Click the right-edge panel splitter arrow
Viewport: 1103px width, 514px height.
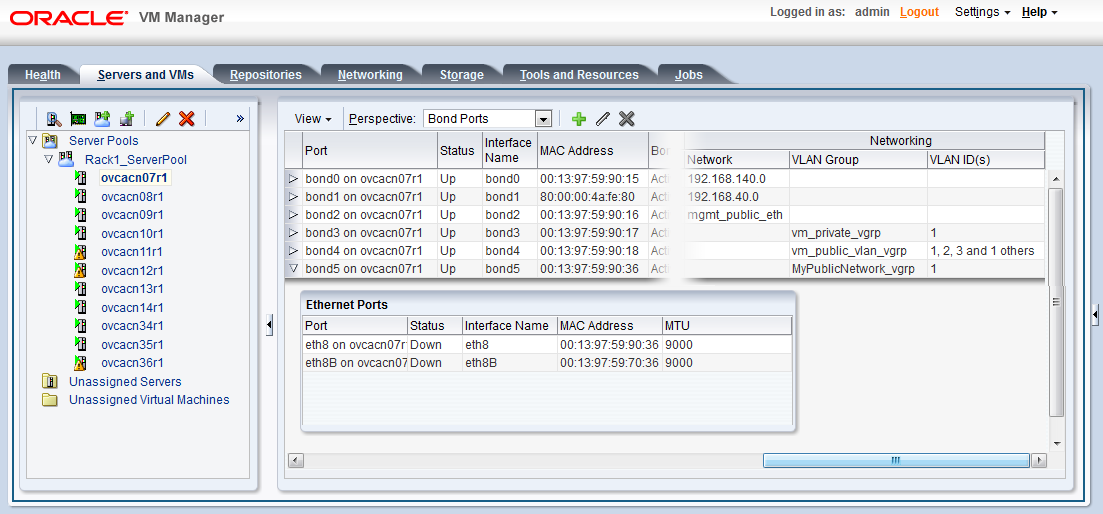pos(1095,316)
